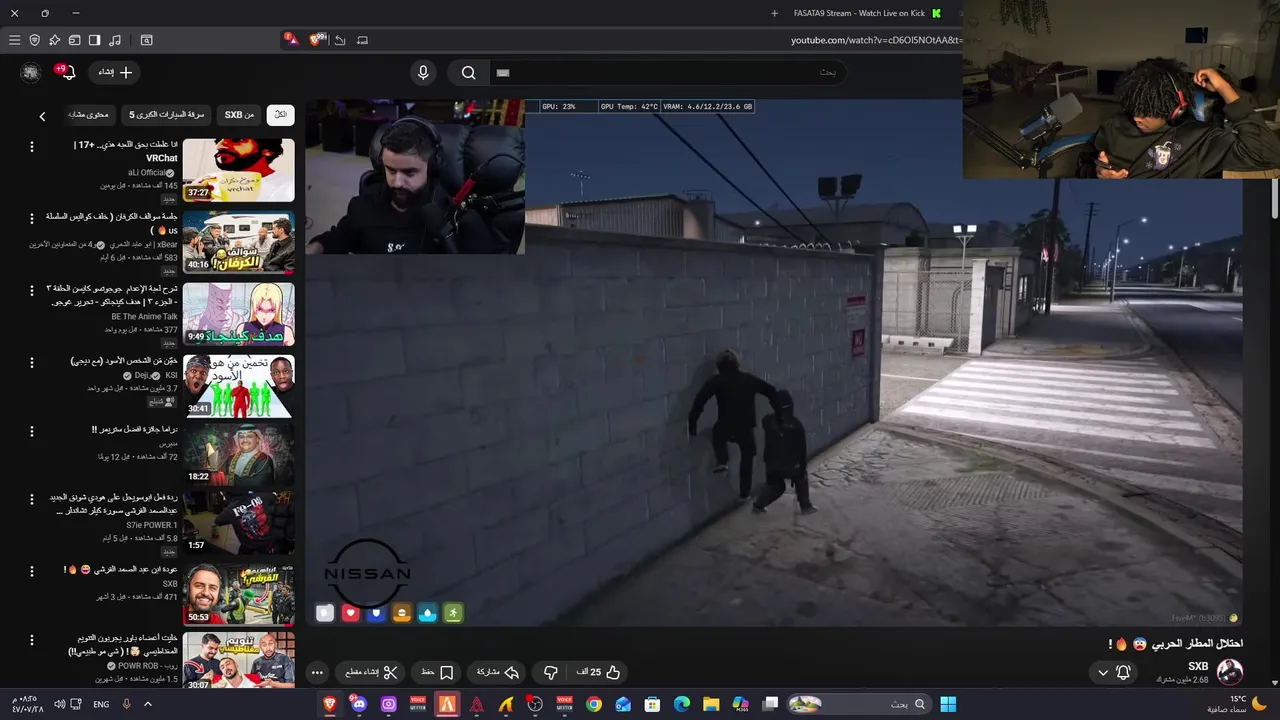Open the tab search icon
1280x720 pixels.
point(147,40)
